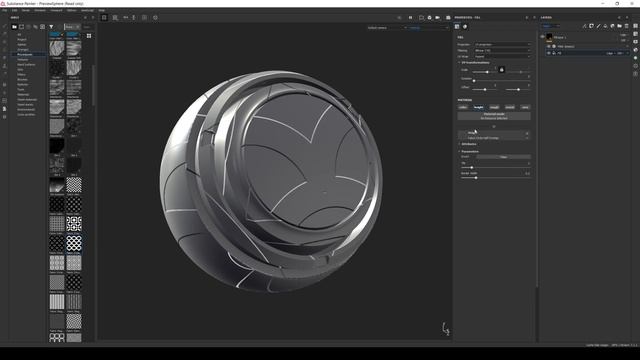Select Smart materials category in Assets list
This screenshot has width=640, height=360.
[x=27, y=100]
